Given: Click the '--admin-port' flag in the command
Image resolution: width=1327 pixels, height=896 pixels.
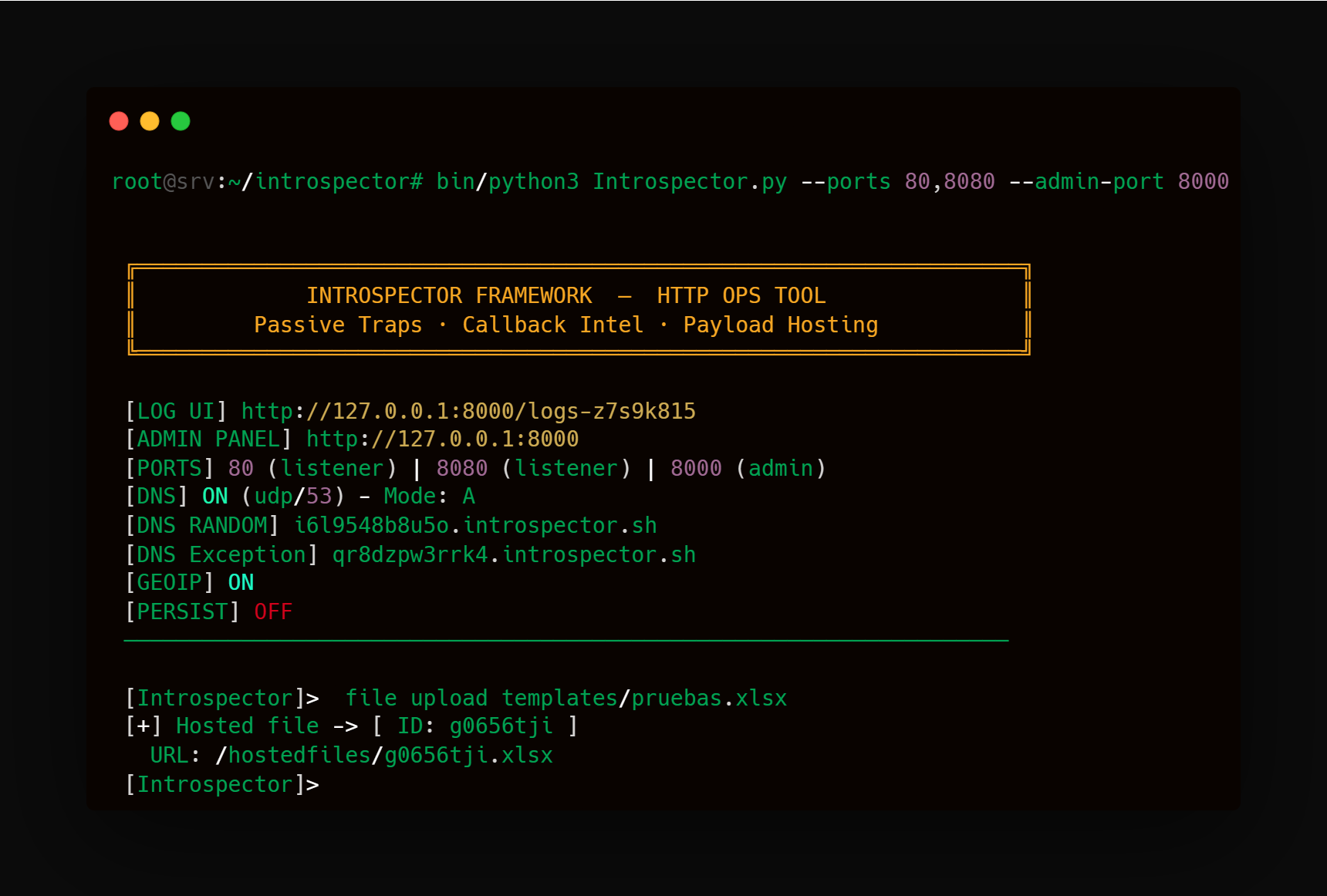Looking at the screenshot, I should click(x=1086, y=182).
